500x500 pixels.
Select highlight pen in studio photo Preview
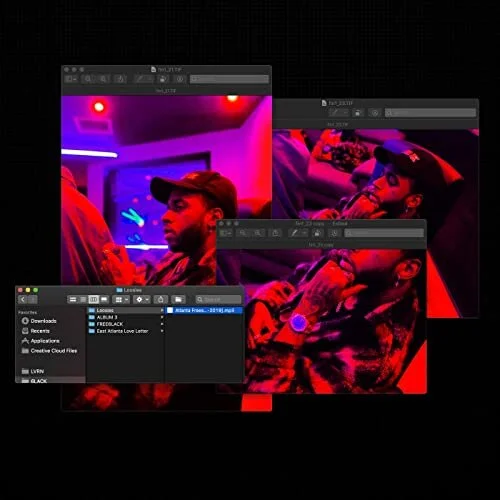click(140, 79)
